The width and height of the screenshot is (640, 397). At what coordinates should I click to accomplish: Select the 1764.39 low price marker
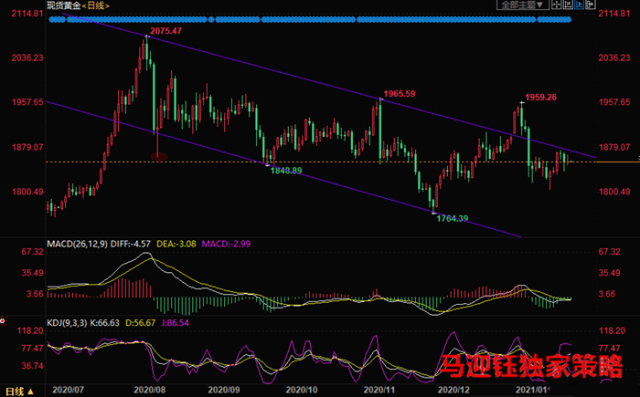[452, 219]
